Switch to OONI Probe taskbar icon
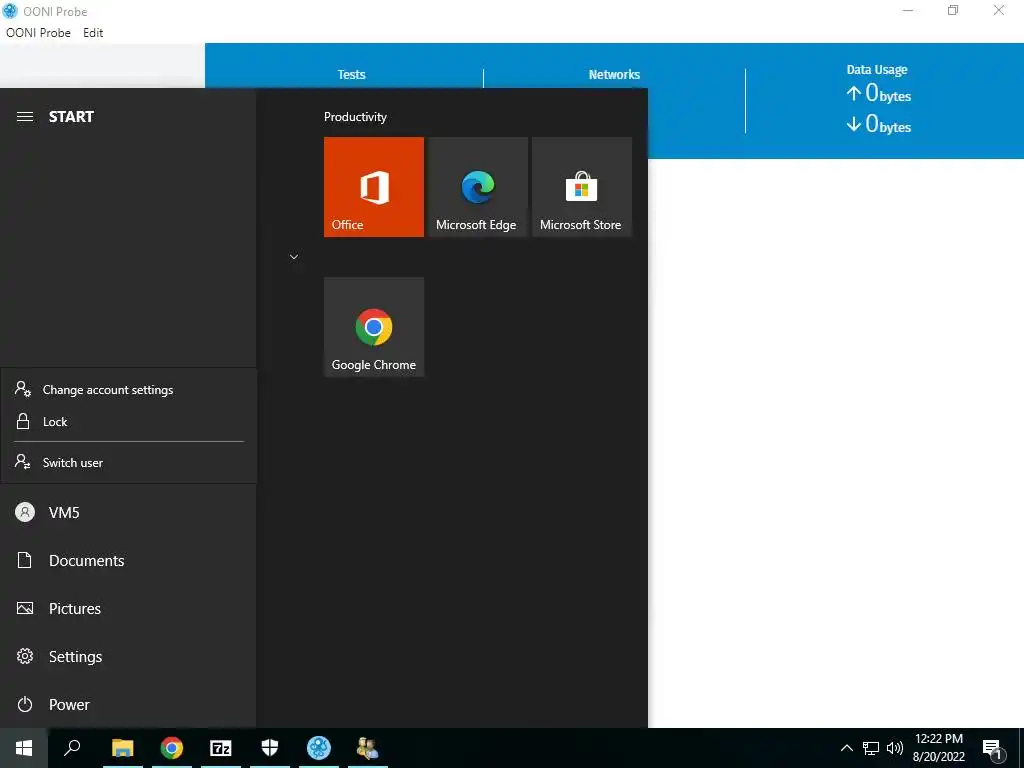Screen dimensions: 1024x768 tap(319, 748)
